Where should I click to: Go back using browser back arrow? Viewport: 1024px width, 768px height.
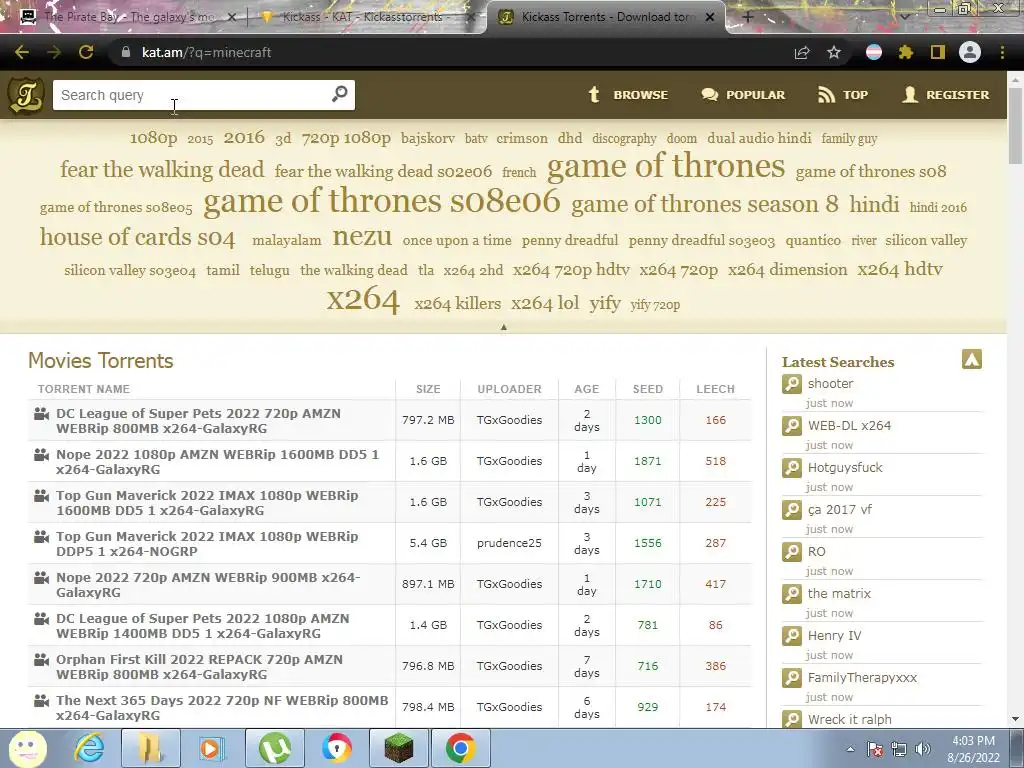(x=22, y=52)
